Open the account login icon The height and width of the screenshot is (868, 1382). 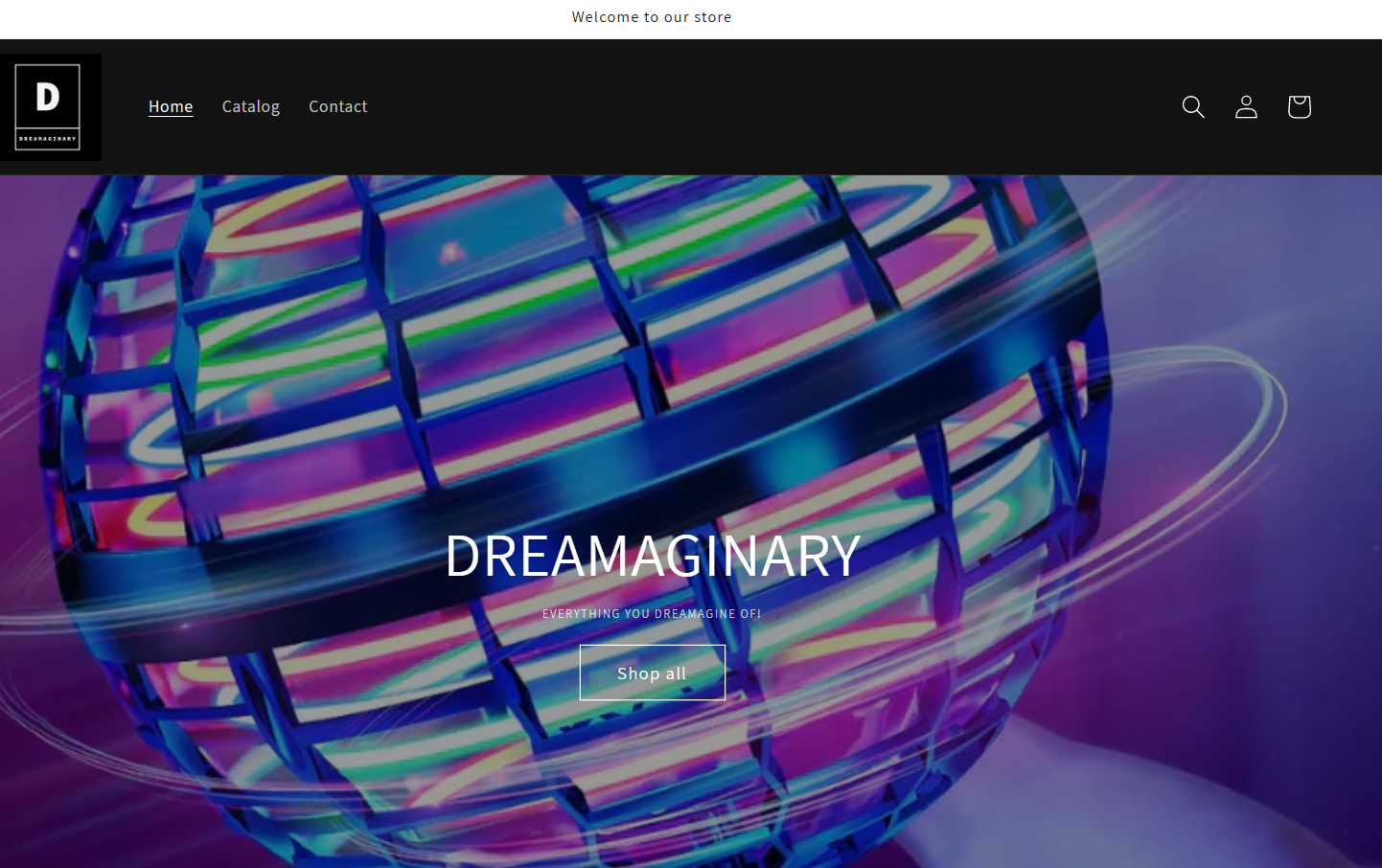click(x=1246, y=106)
